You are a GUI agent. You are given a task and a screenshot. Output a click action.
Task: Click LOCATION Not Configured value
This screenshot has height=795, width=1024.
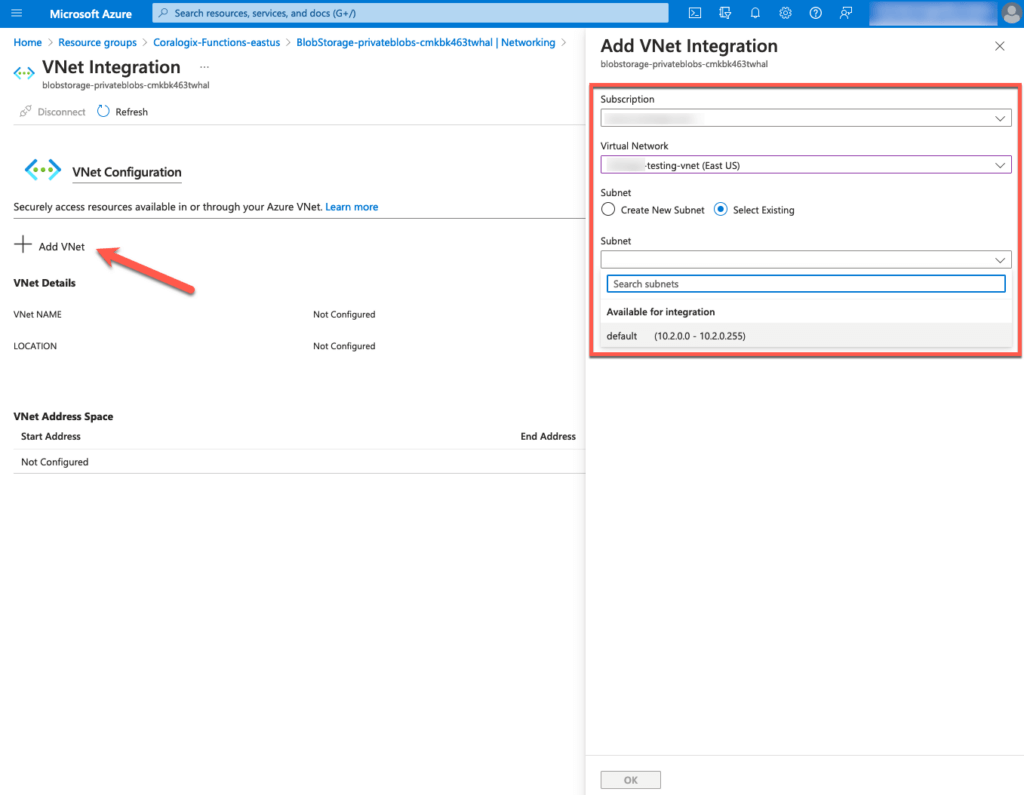pyautogui.click(x=344, y=346)
